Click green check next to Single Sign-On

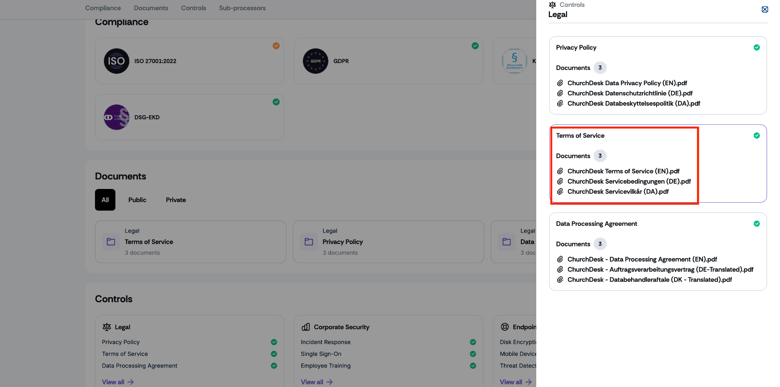(x=473, y=354)
